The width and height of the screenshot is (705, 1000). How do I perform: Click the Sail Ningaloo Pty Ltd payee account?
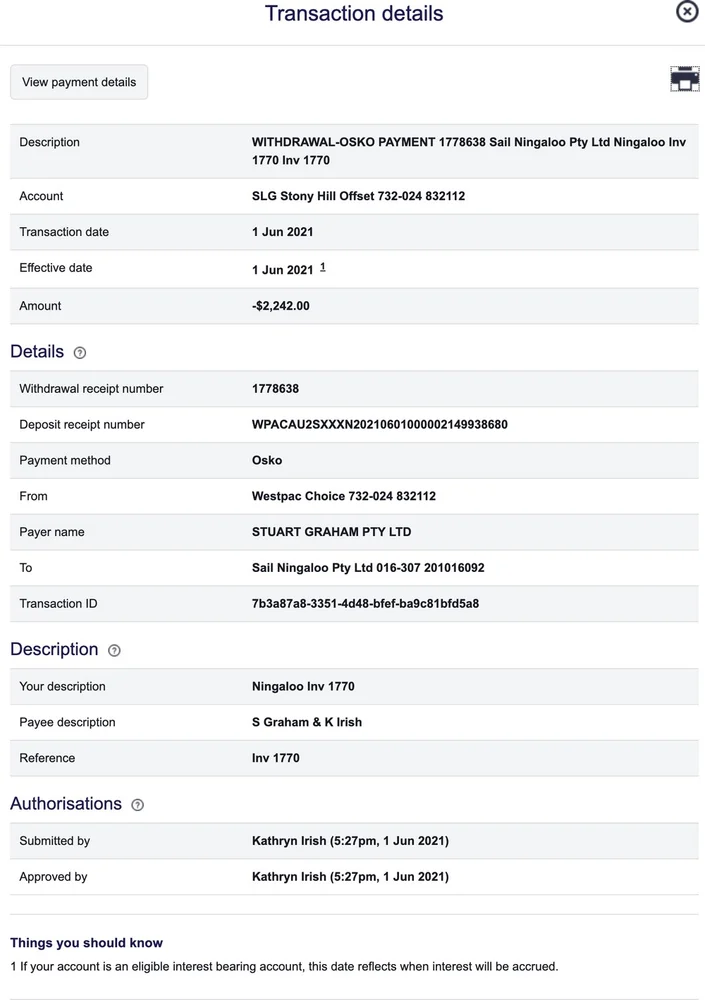pos(368,568)
